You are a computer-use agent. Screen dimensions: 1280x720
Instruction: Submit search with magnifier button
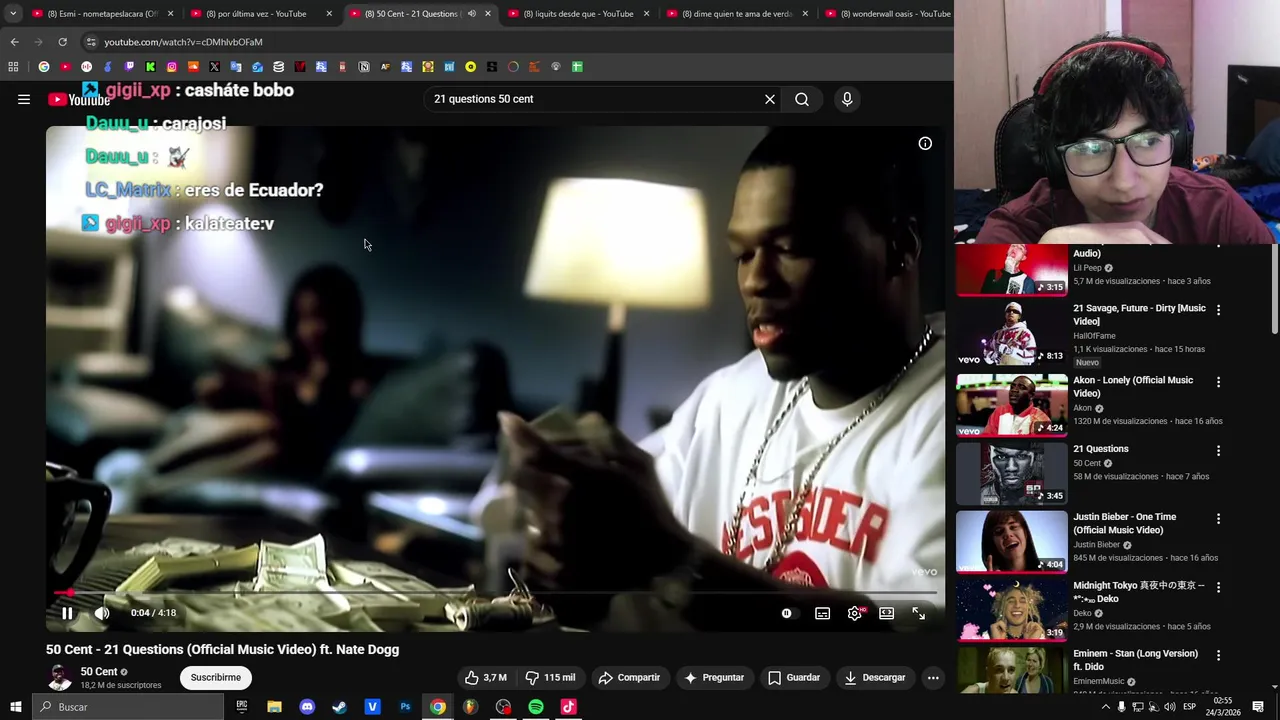[802, 99]
